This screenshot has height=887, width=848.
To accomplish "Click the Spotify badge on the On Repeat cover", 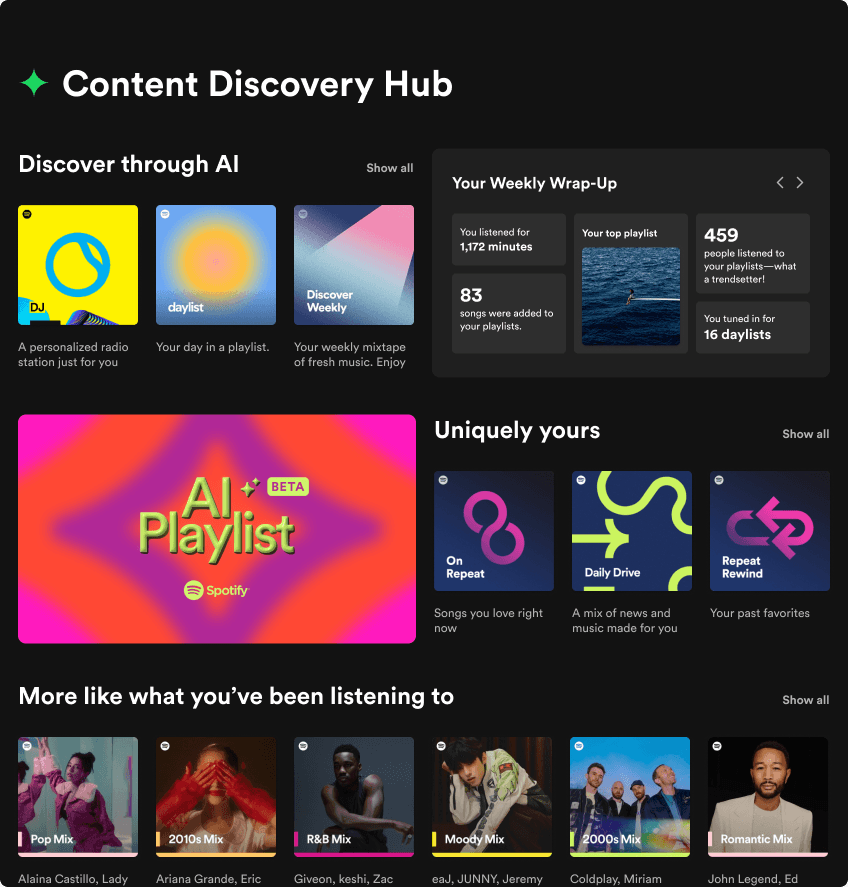I will coord(444,480).
